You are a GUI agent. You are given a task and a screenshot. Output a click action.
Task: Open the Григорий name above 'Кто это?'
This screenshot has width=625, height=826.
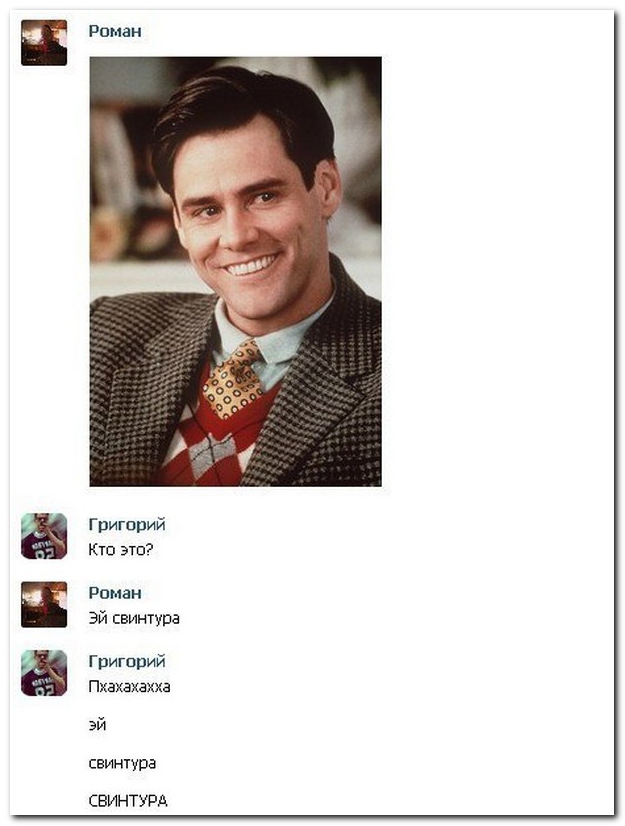(127, 525)
